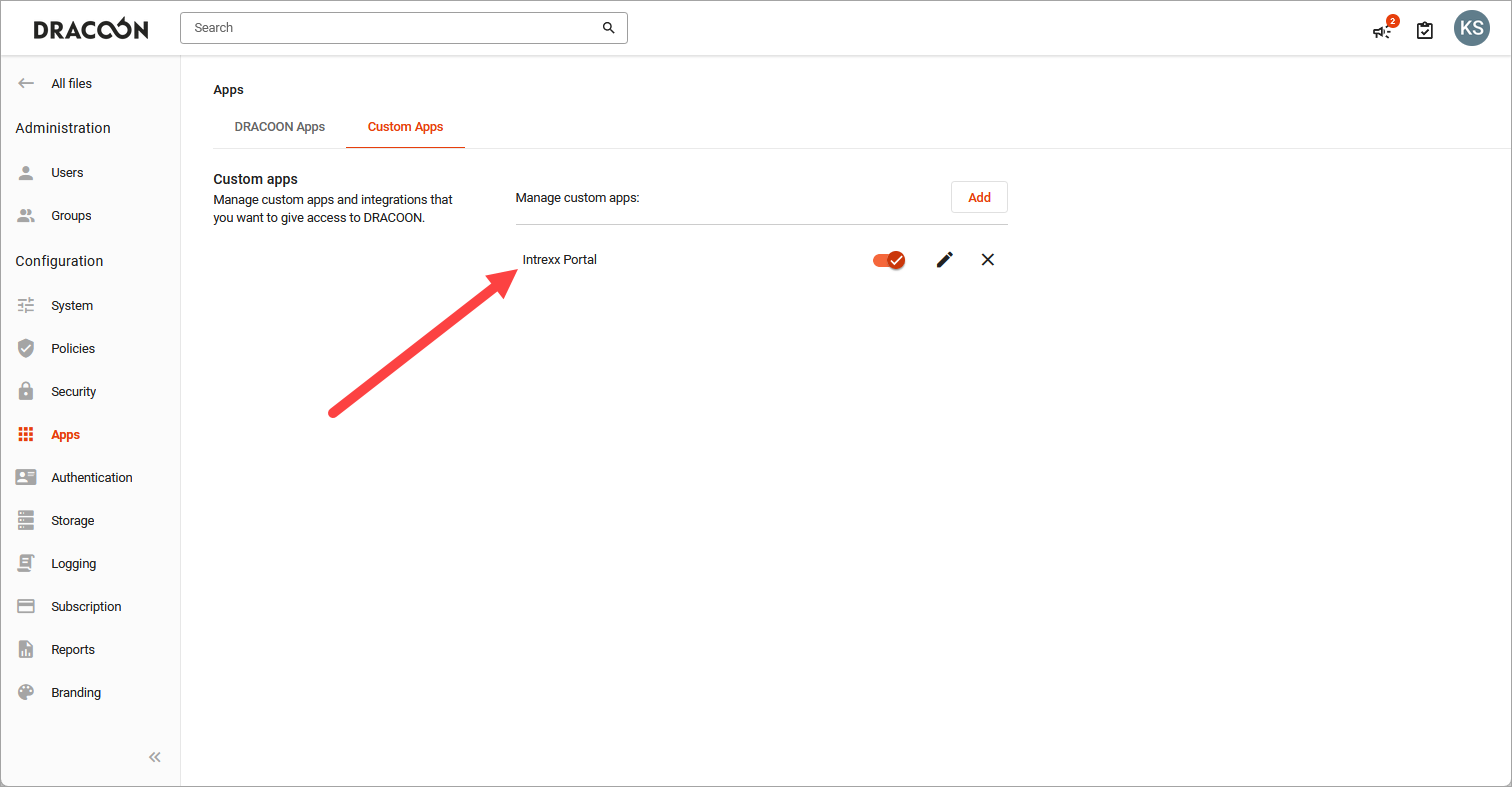Click the DRACOON logo

click(91, 29)
